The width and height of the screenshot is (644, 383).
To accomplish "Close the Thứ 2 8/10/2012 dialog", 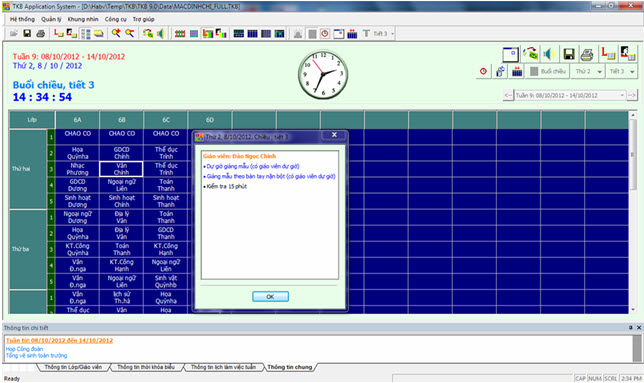I will [x=334, y=135].
